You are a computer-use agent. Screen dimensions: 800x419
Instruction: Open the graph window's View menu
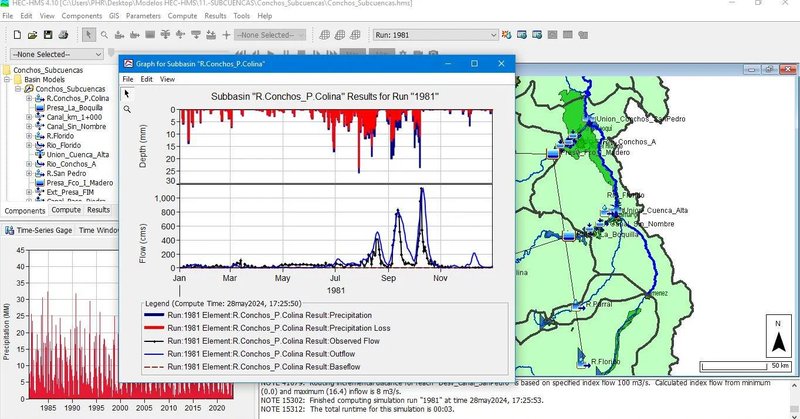pos(167,79)
